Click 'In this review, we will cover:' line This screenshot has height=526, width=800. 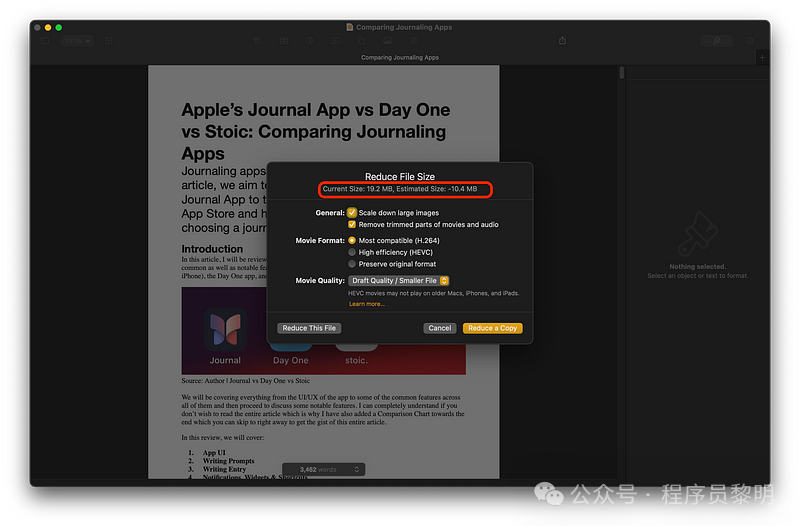click(222, 437)
